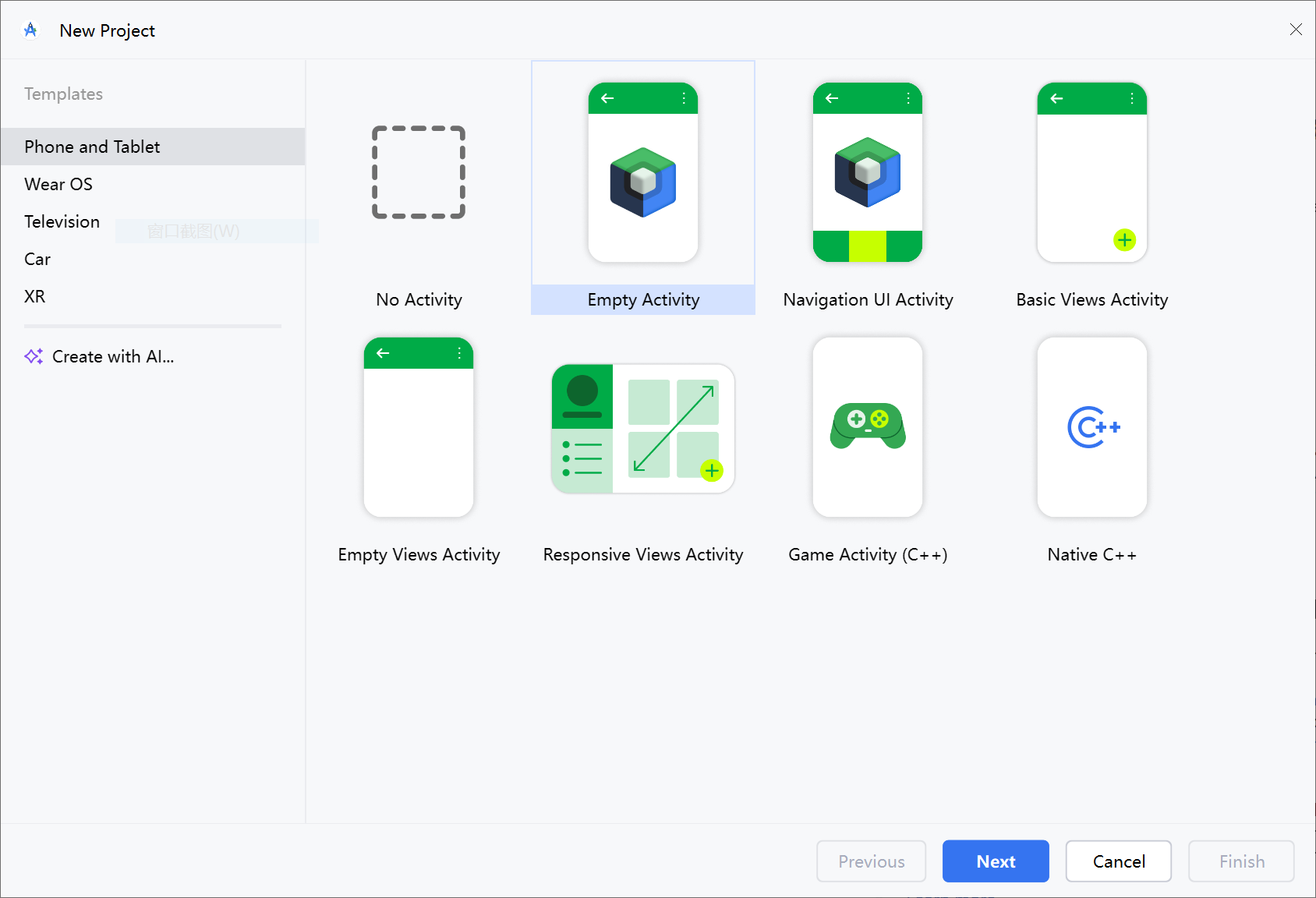Click the 'Responsive Views Activity' label
Image resolution: width=1316 pixels, height=898 pixels.
pyautogui.click(x=643, y=554)
